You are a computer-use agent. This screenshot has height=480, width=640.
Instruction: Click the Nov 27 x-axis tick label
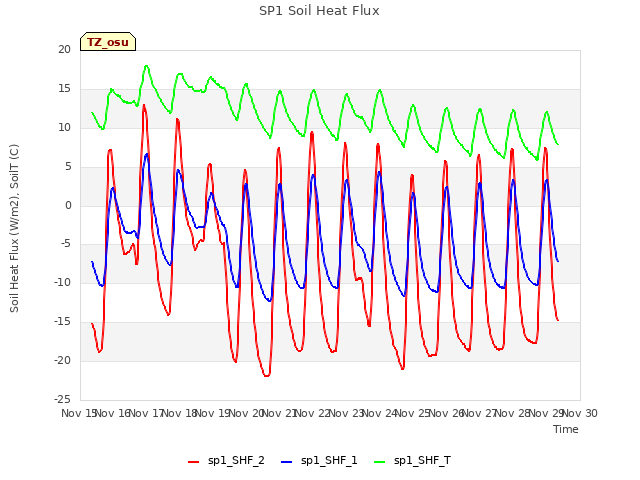point(480,413)
